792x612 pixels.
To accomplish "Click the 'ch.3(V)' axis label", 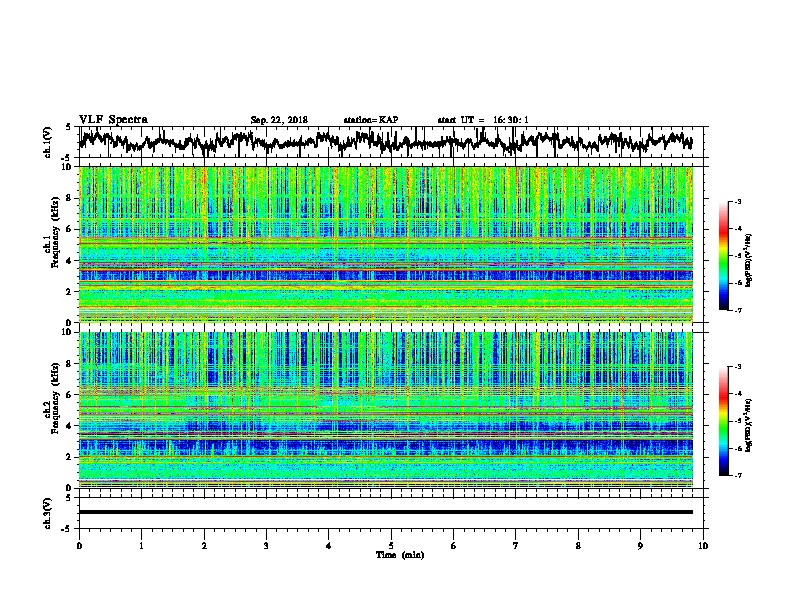I will pos(47,513).
